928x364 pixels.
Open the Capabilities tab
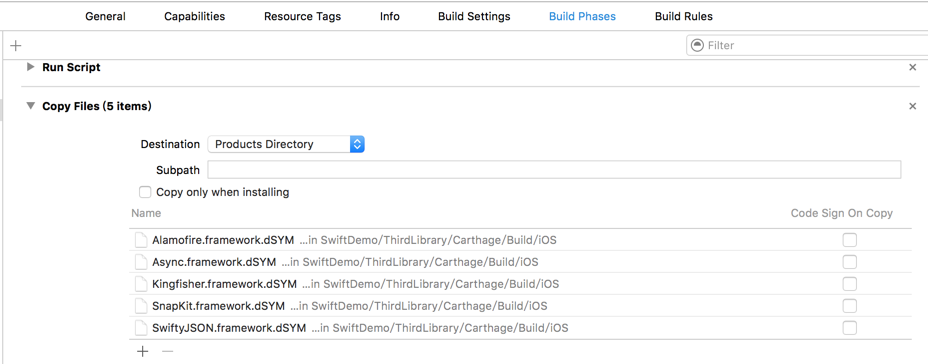pyautogui.click(x=195, y=17)
